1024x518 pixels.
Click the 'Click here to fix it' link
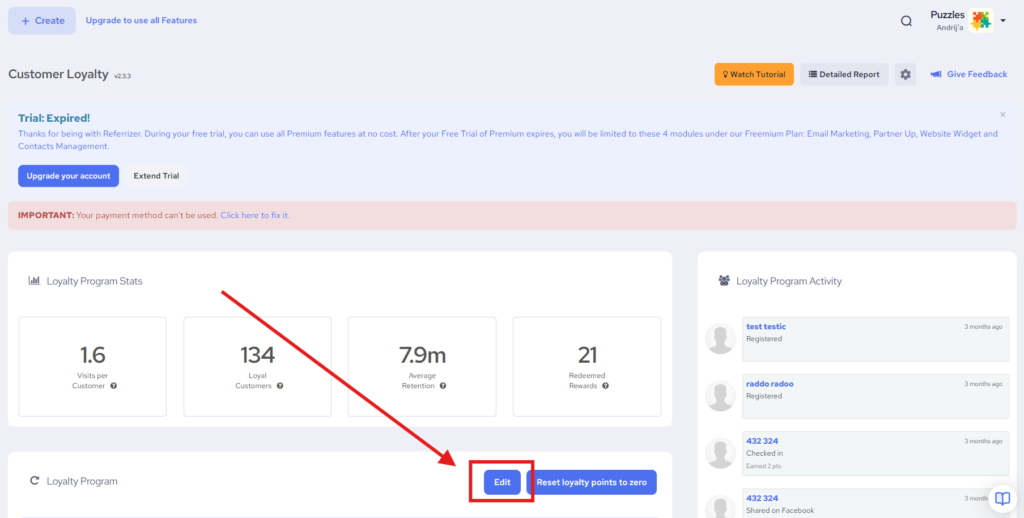point(254,215)
